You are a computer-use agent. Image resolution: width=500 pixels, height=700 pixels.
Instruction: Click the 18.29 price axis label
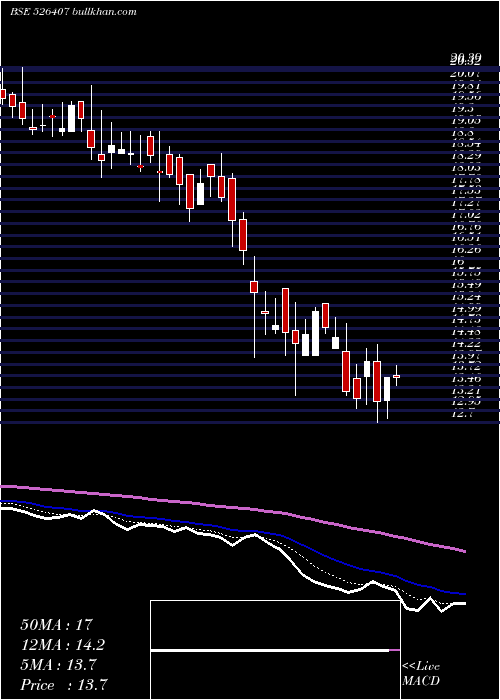[x=466, y=156]
